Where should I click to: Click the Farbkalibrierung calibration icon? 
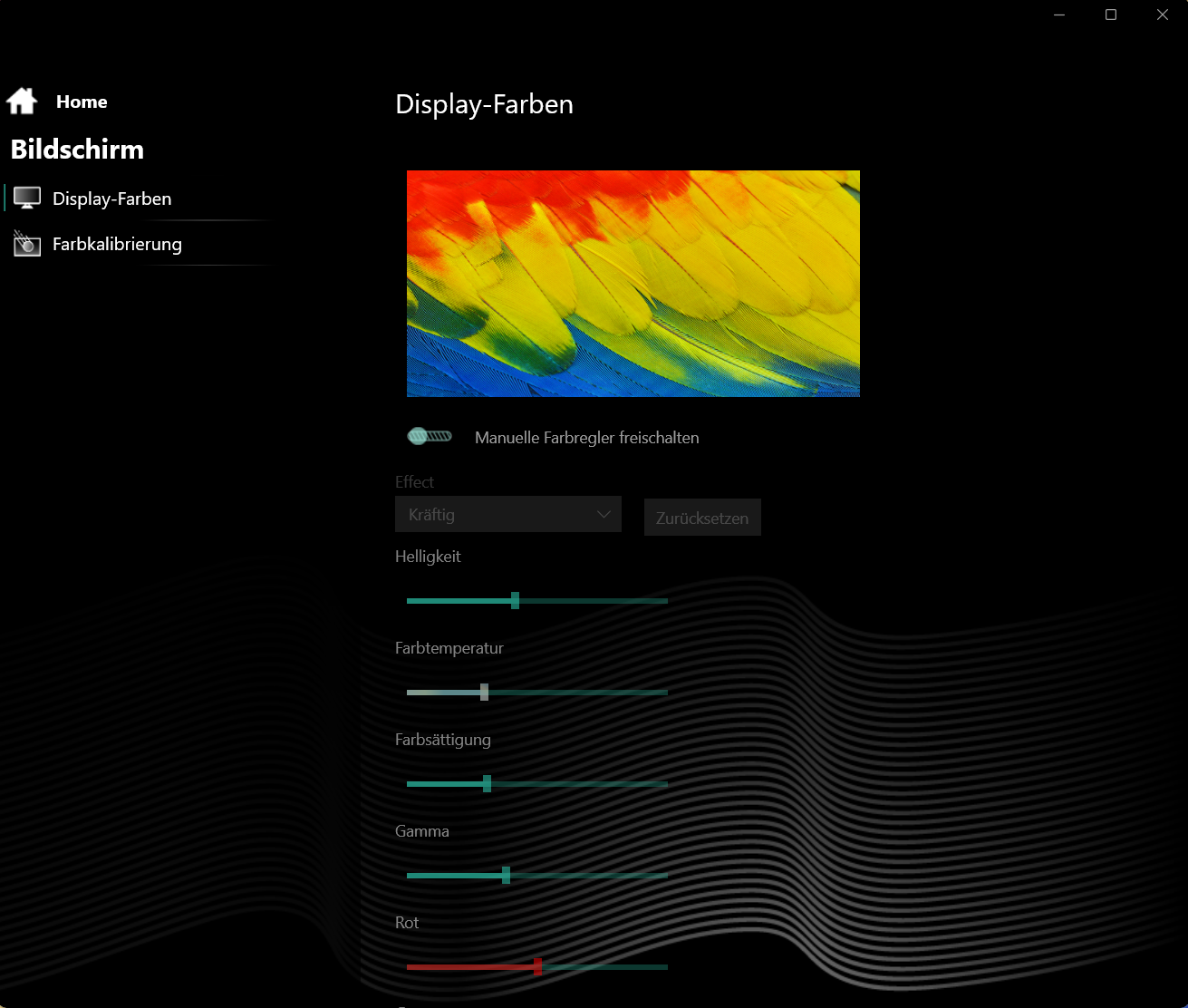(27, 244)
